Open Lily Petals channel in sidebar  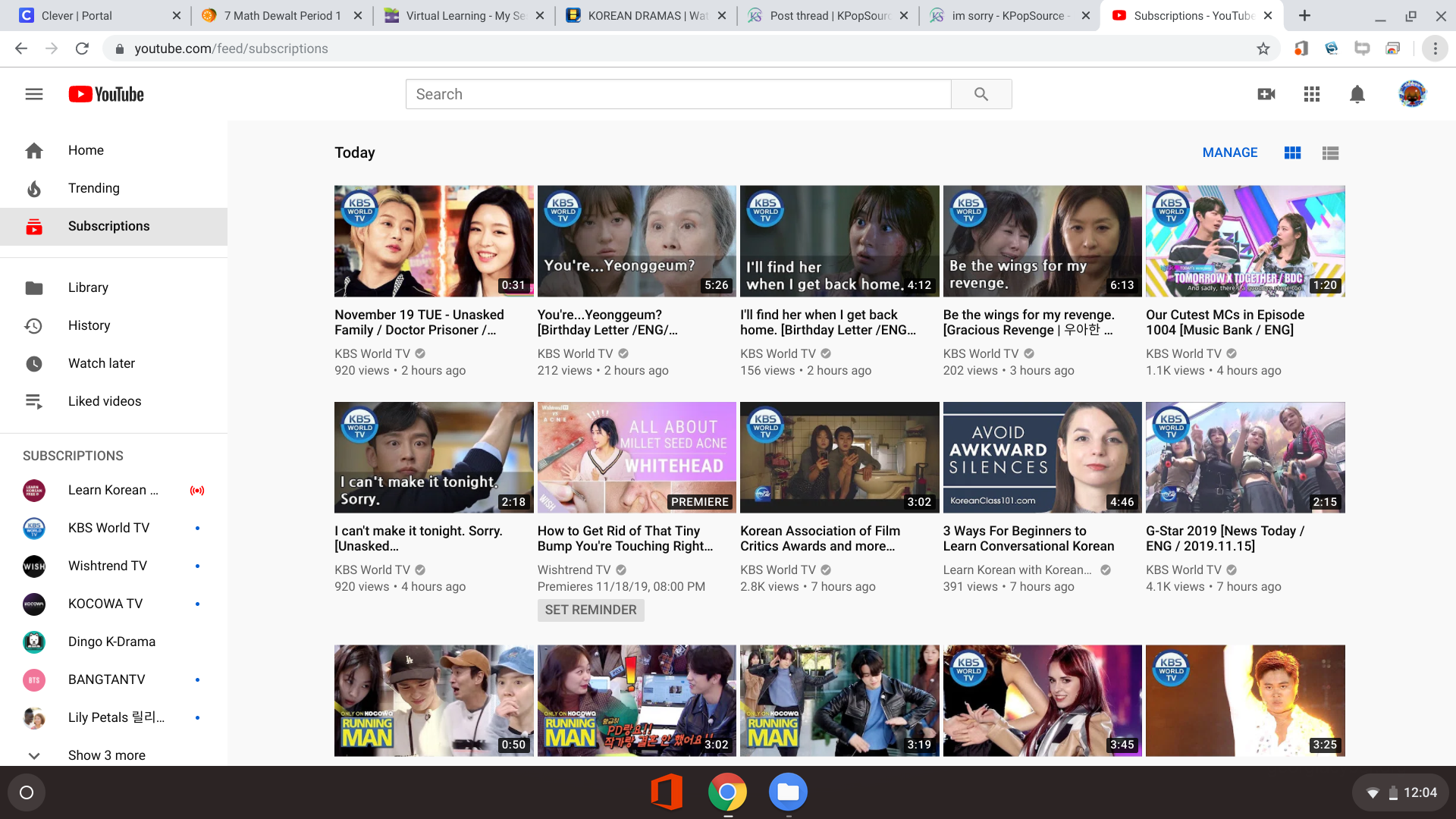tap(114, 717)
